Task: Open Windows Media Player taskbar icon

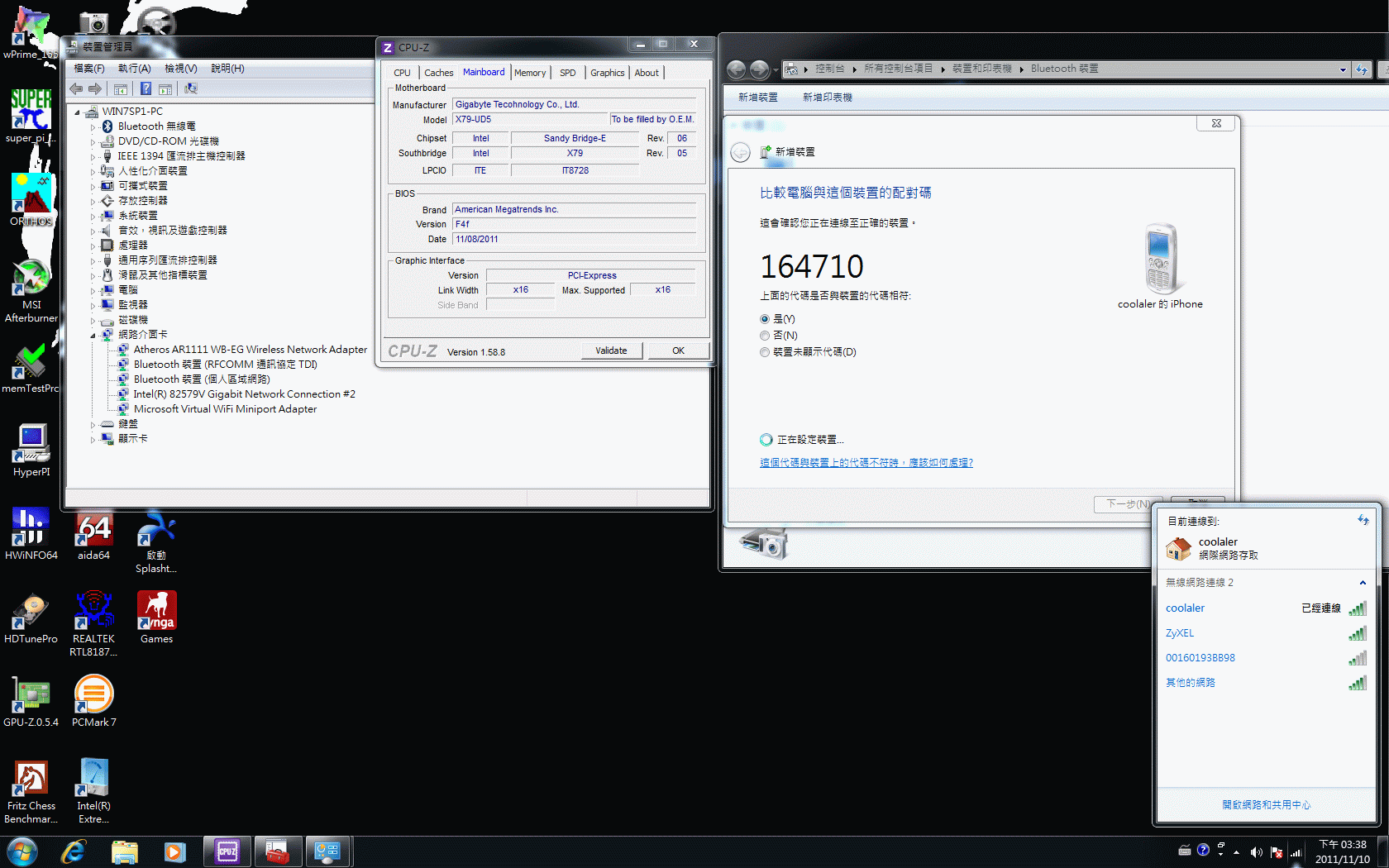Action: pos(174,851)
